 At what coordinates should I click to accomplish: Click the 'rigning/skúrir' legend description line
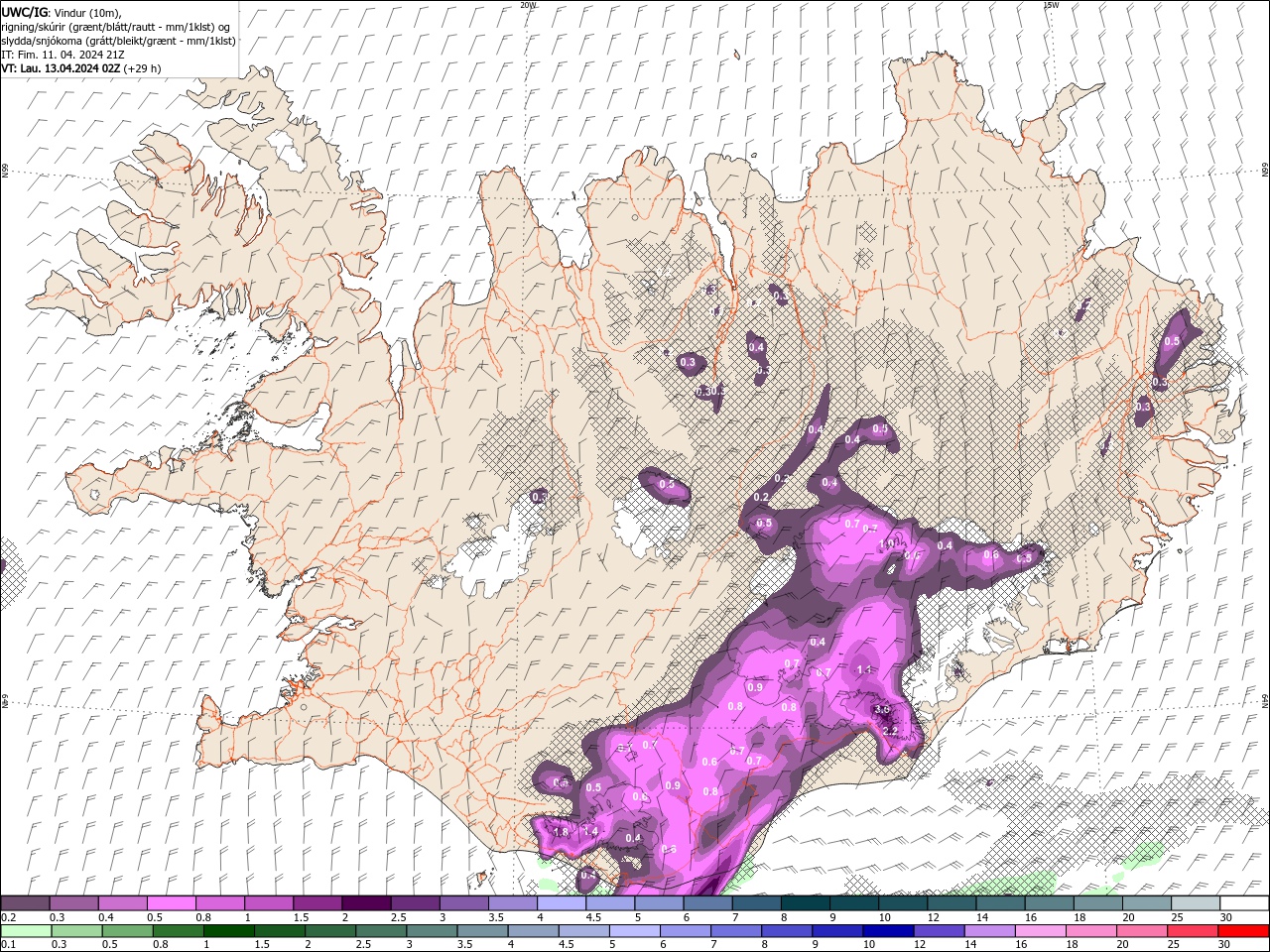coord(115,26)
